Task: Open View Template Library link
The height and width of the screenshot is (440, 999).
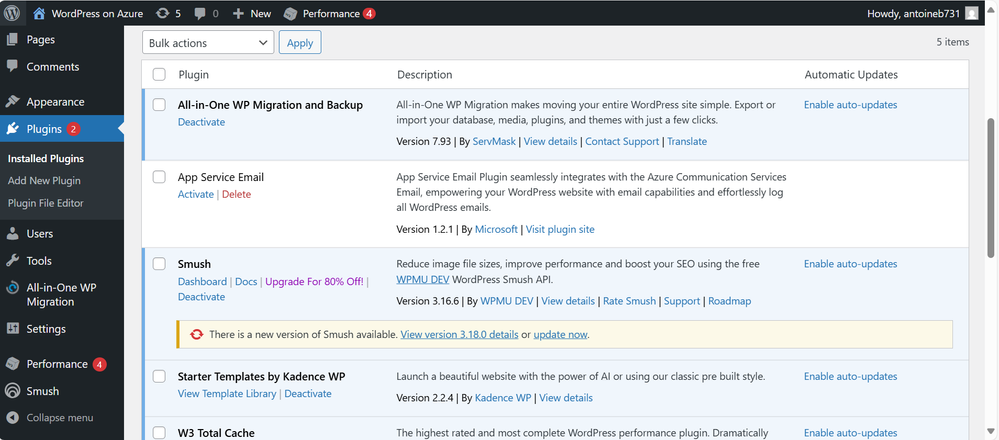Action: pyautogui.click(x=227, y=394)
